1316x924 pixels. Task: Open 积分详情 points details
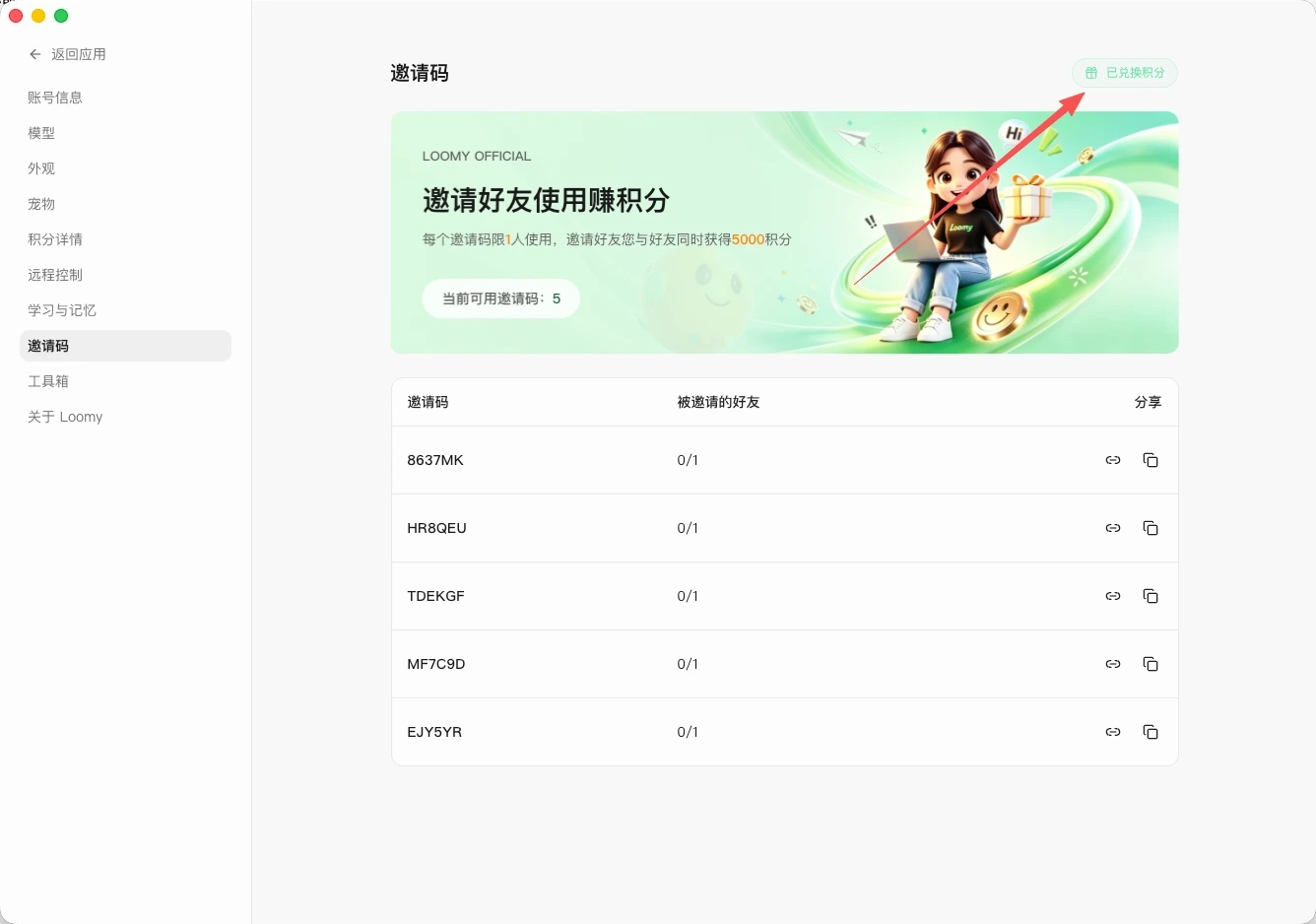click(125, 239)
